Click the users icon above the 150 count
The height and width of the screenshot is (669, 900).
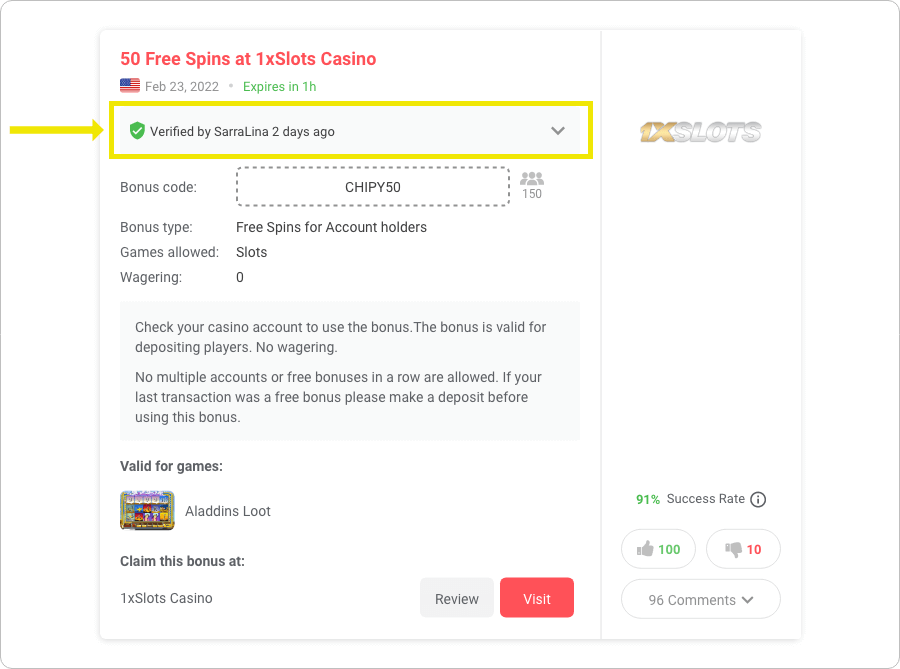531,180
